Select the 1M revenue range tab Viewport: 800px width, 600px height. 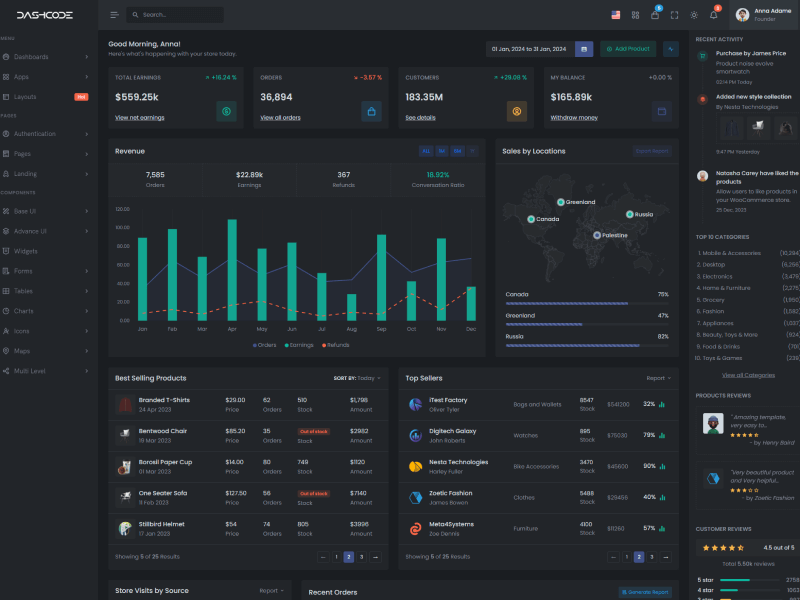point(442,151)
